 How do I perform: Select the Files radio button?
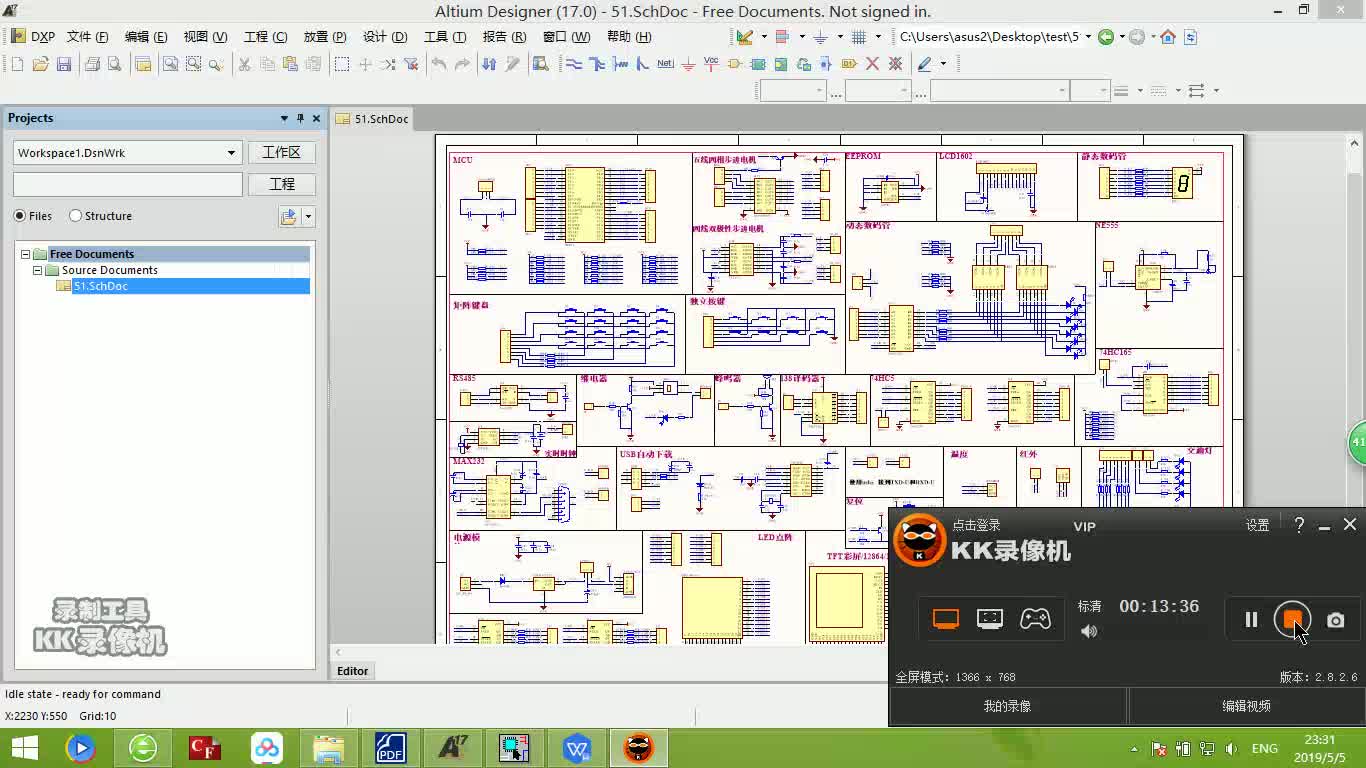coord(20,216)
